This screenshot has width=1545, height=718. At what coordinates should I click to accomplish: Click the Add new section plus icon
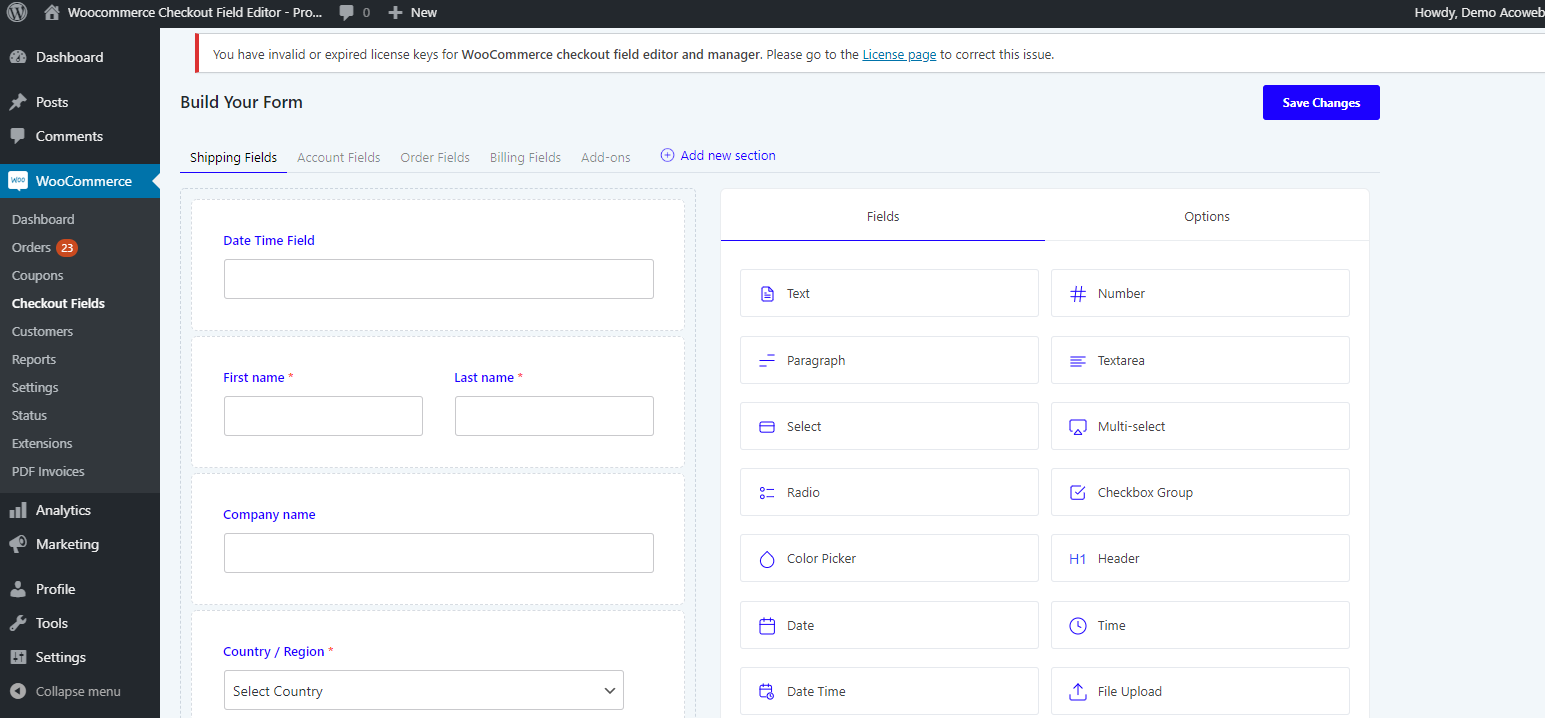pyautogui.click(x=667, y=156)
